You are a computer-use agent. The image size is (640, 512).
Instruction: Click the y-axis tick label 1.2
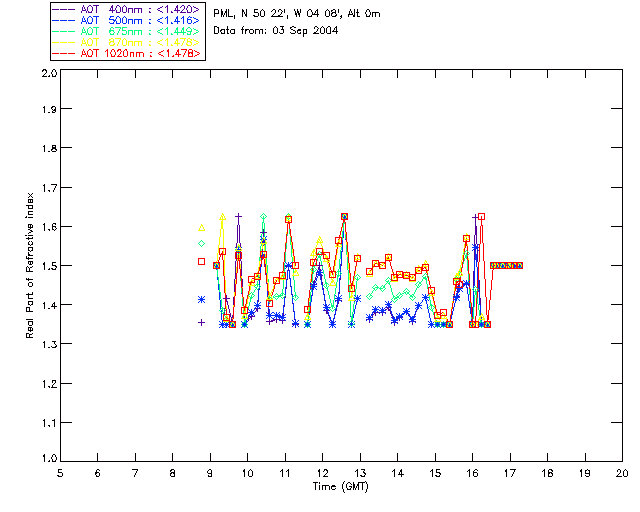(x=49, y=384)
